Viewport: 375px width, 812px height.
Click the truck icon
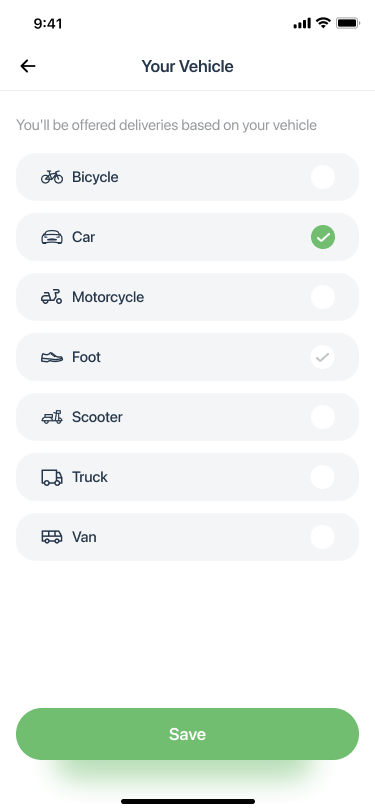[52, 477]
